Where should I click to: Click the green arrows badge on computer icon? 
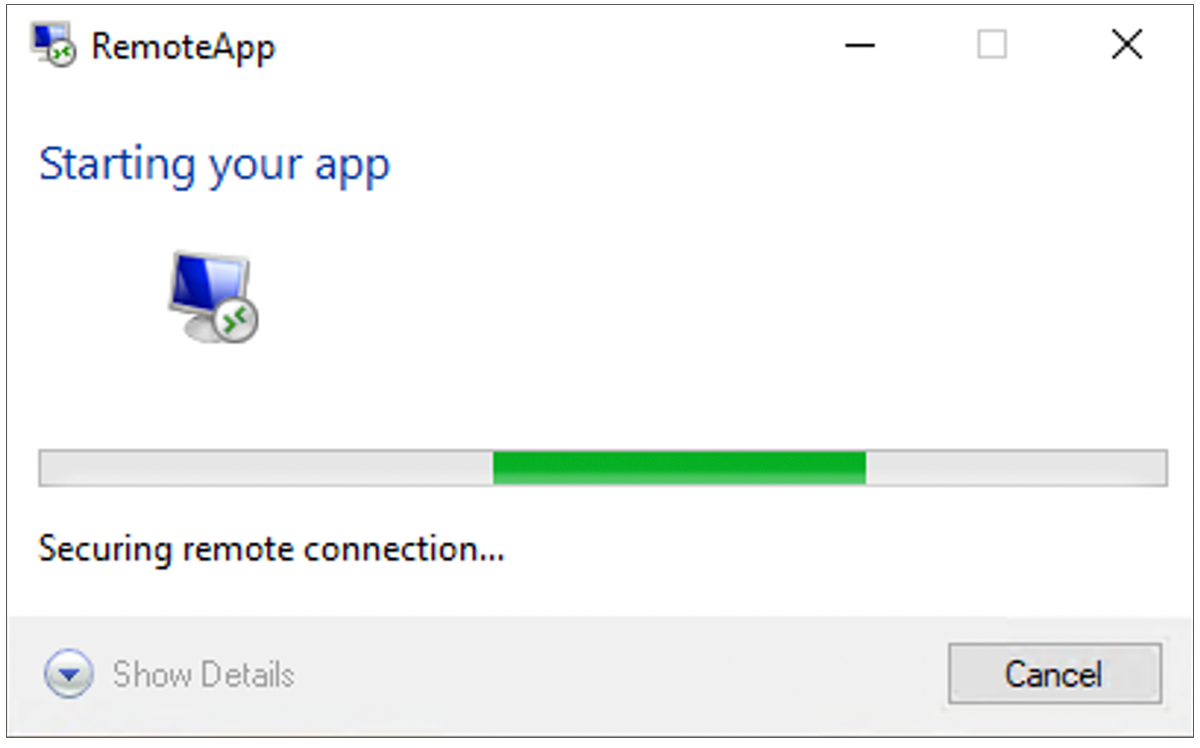(x=238, y=320)
